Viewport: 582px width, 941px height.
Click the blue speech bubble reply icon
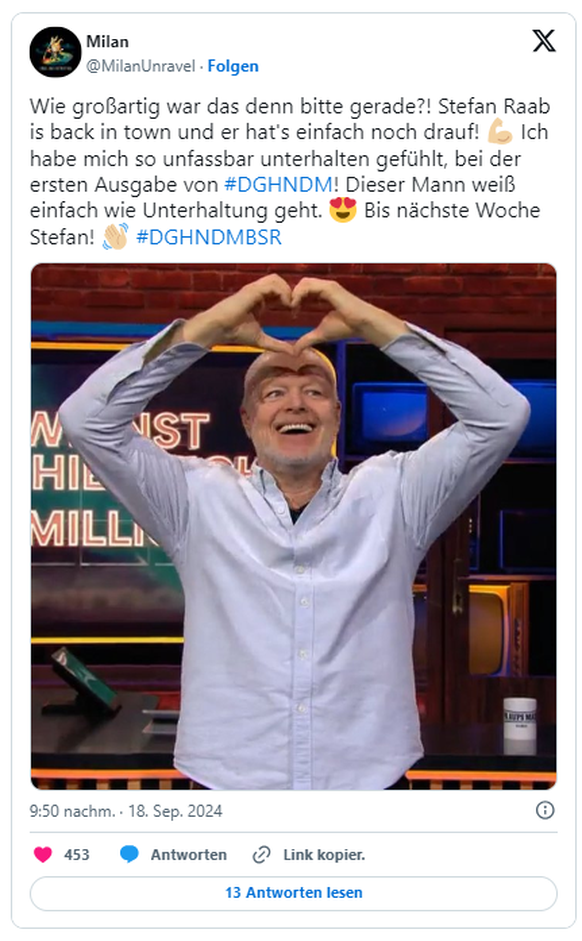[x=129, y=854]
